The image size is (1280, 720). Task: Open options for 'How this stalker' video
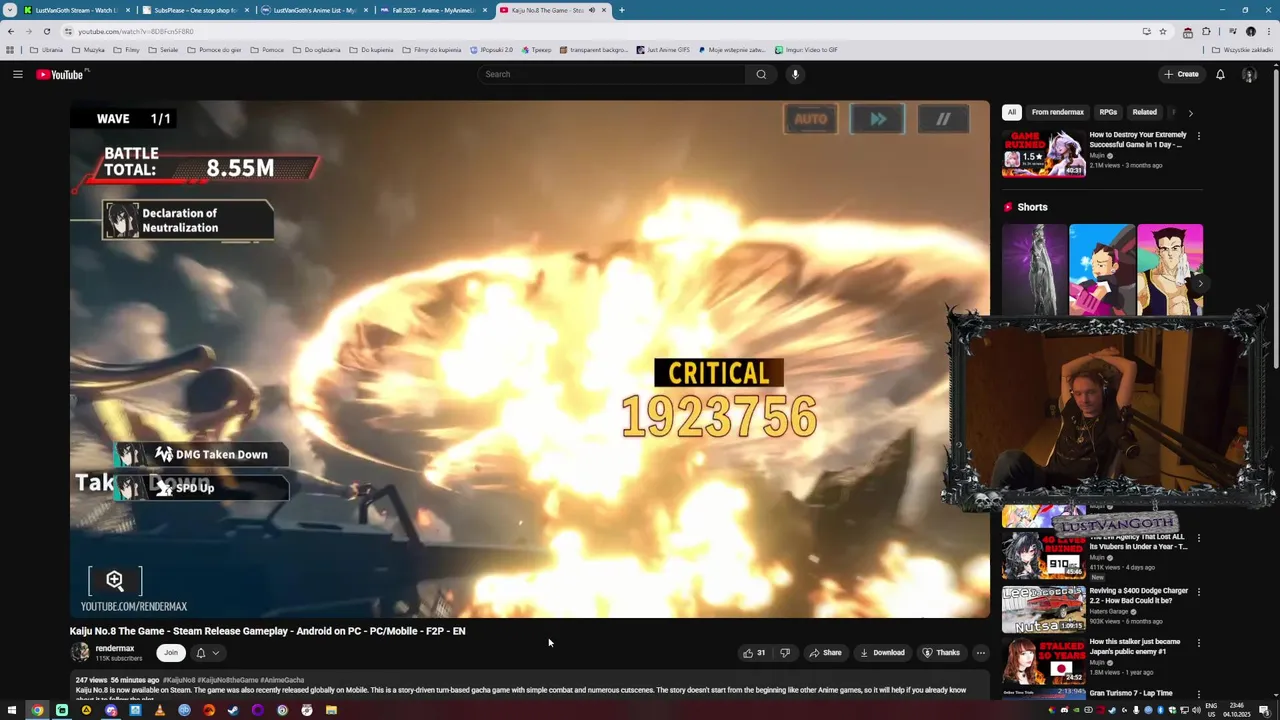[1198, 643]
